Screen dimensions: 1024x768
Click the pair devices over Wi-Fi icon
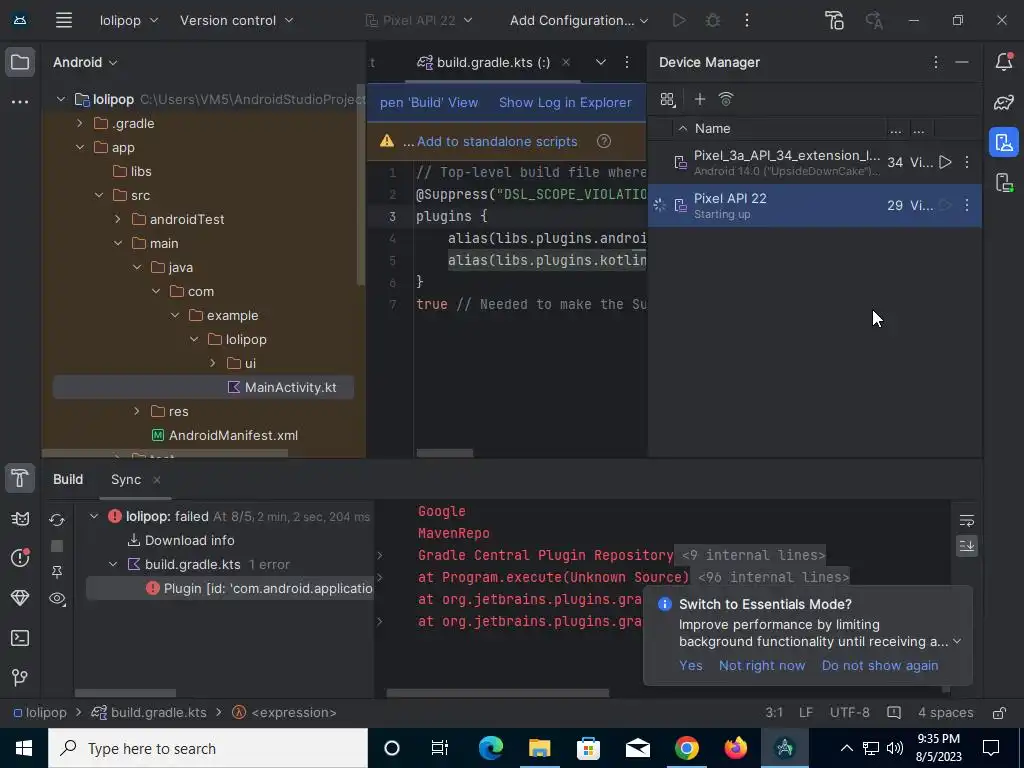(726, 99)
